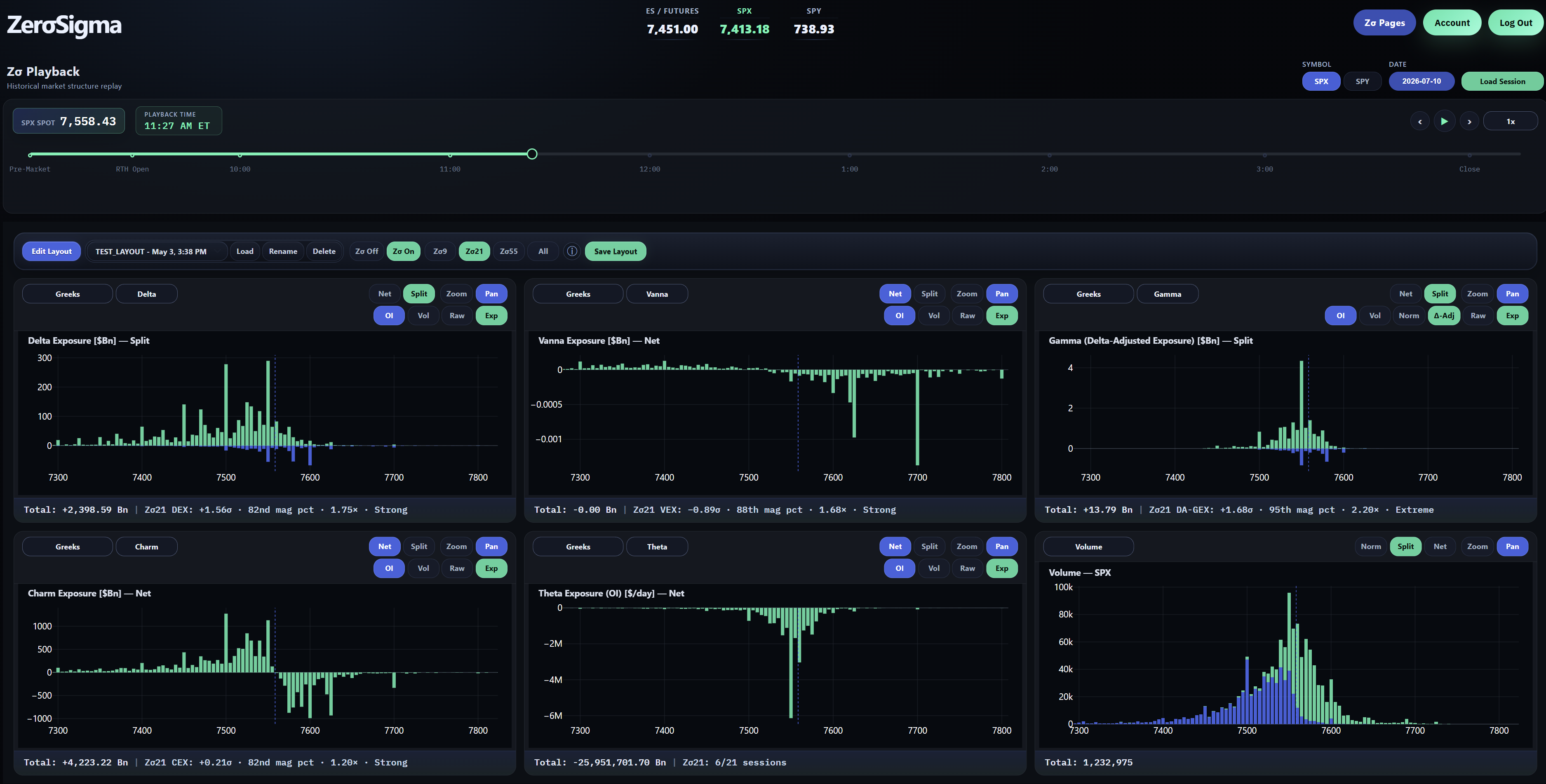Screen dimensions: 1546x784
Task: Turn Zσ Off
Action: 367,251
